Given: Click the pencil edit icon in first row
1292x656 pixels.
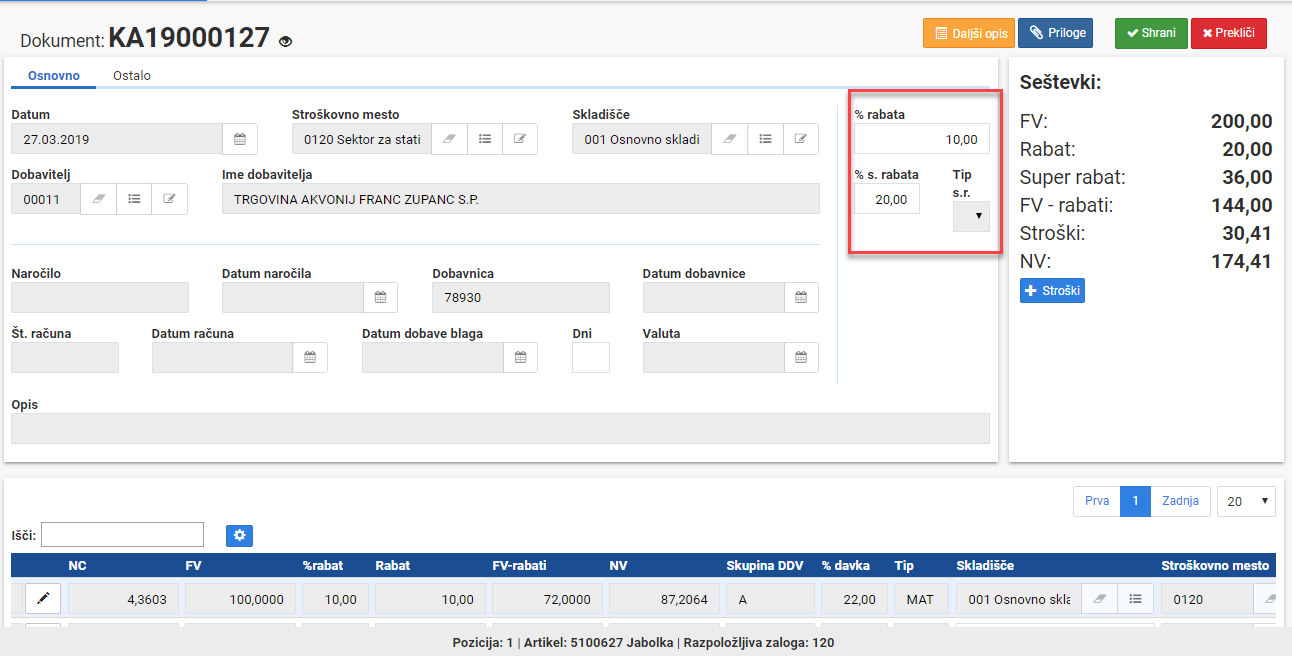Looking at the screenshot, I should coord(43,599).
